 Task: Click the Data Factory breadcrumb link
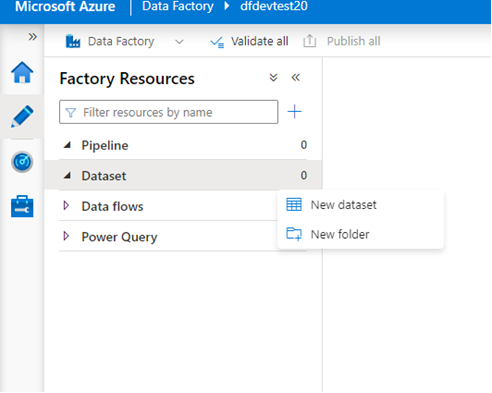click(178, 6)
